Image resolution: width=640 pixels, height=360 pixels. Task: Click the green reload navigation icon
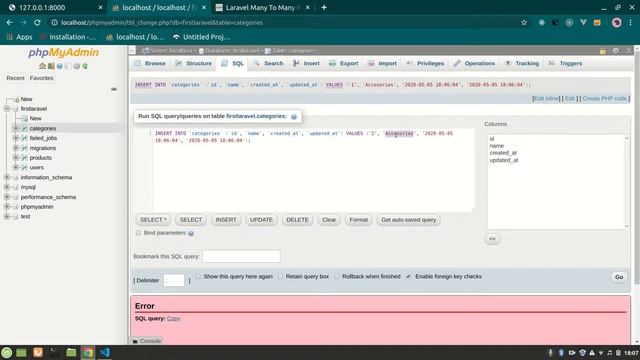pos(85,66)
